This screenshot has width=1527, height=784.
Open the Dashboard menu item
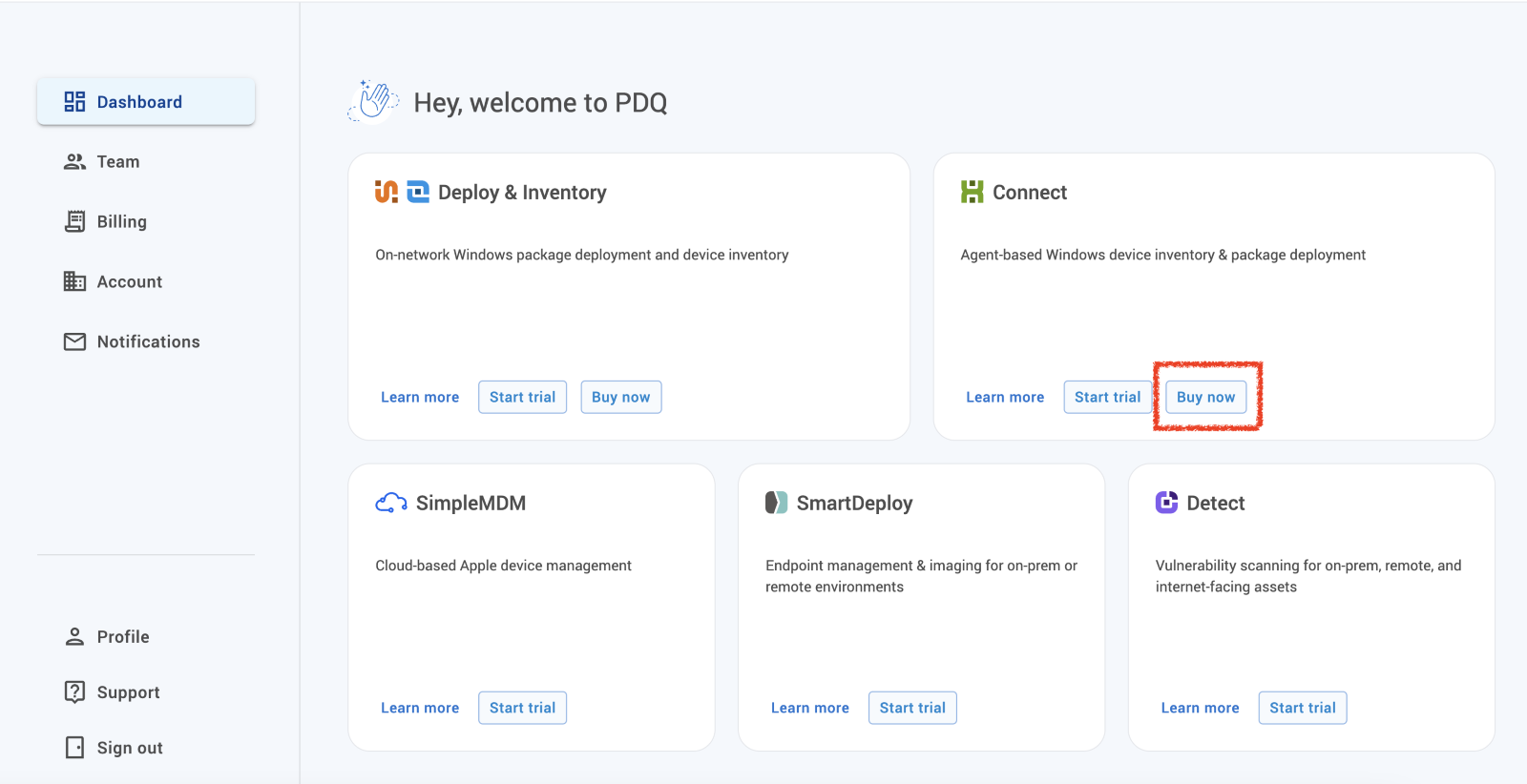click(146, 101)
